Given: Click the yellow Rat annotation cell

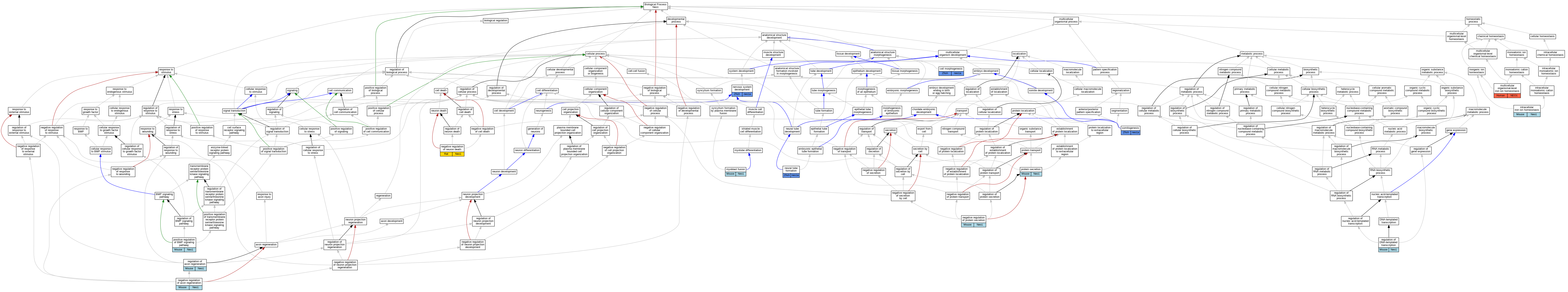Looking at the screenshot, I should (446, 154).
